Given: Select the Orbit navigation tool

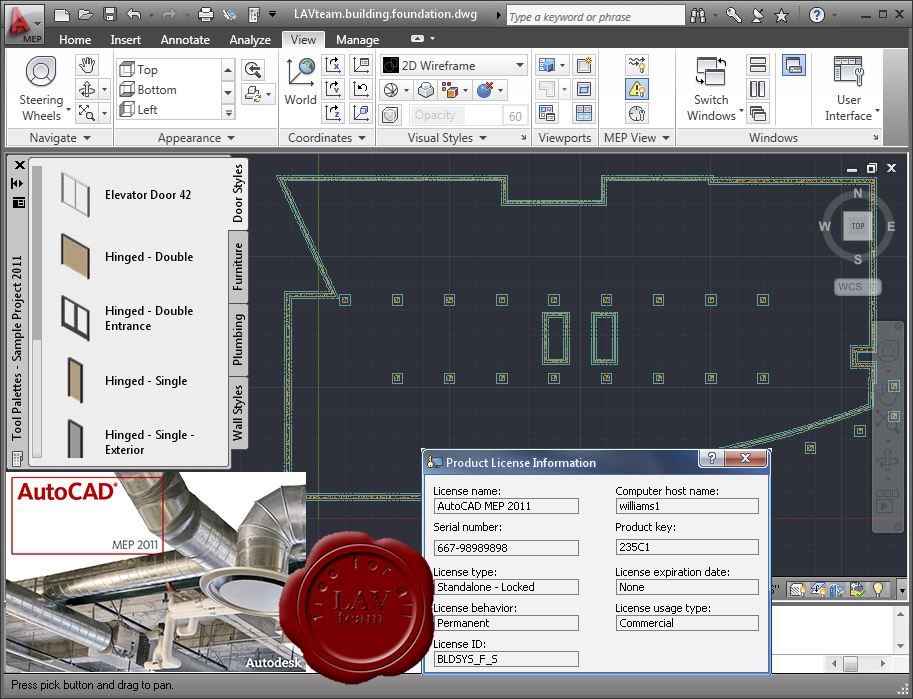Looking at the screenshot, I should coord(87,89).
